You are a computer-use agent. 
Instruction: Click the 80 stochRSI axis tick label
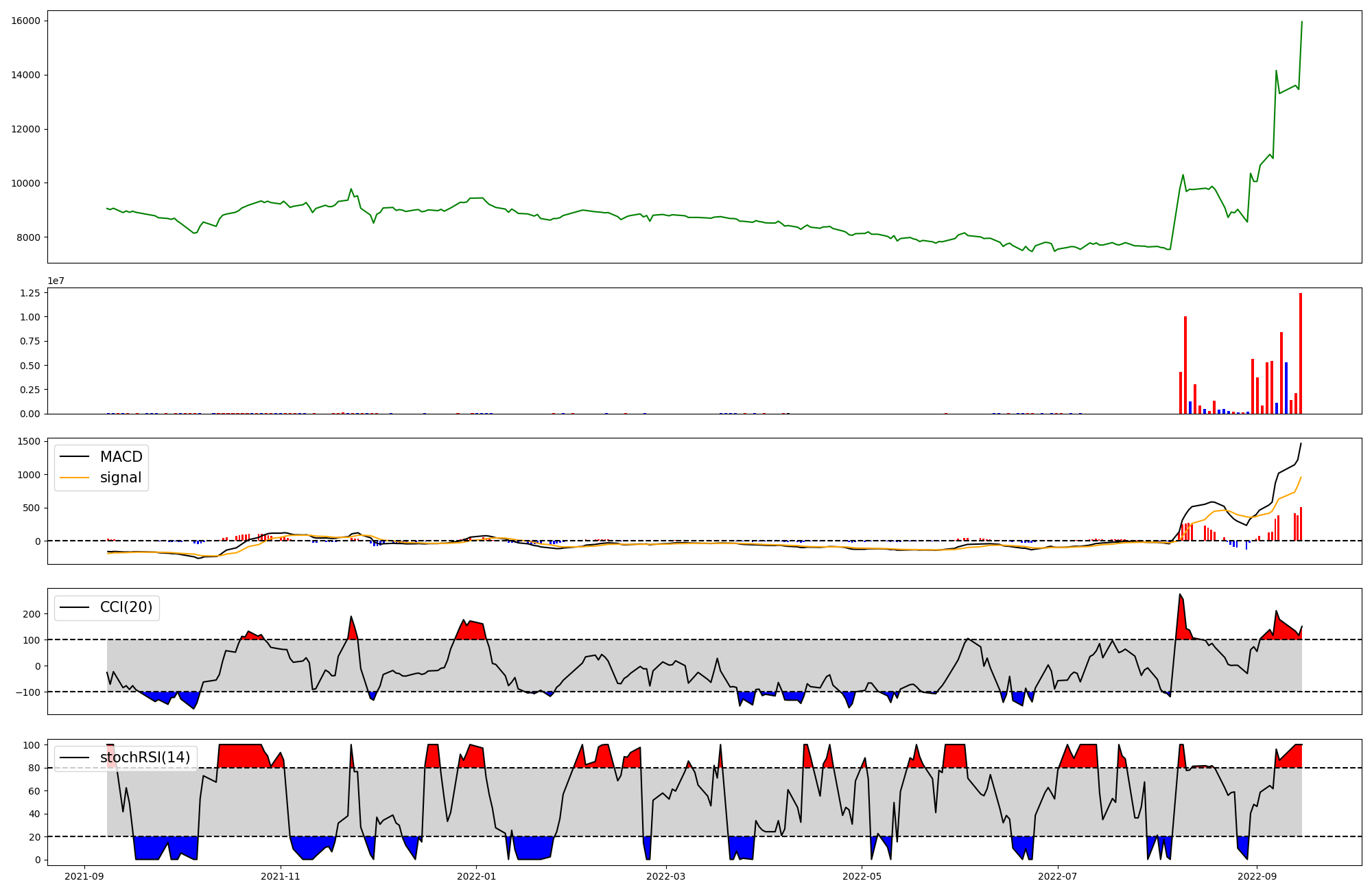(34, 768)
